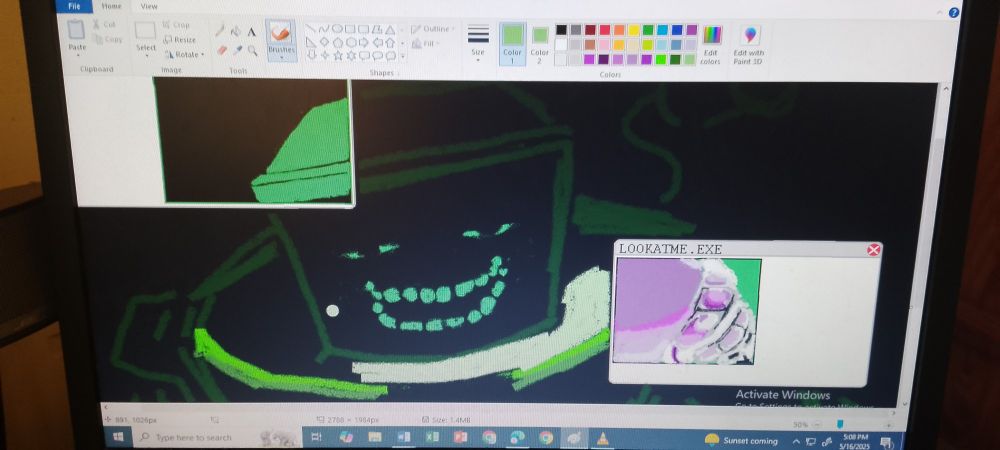This screenshot has width=1000, height=450.
Task: Choose the Pentagon shape
Action: click(337, 42)
